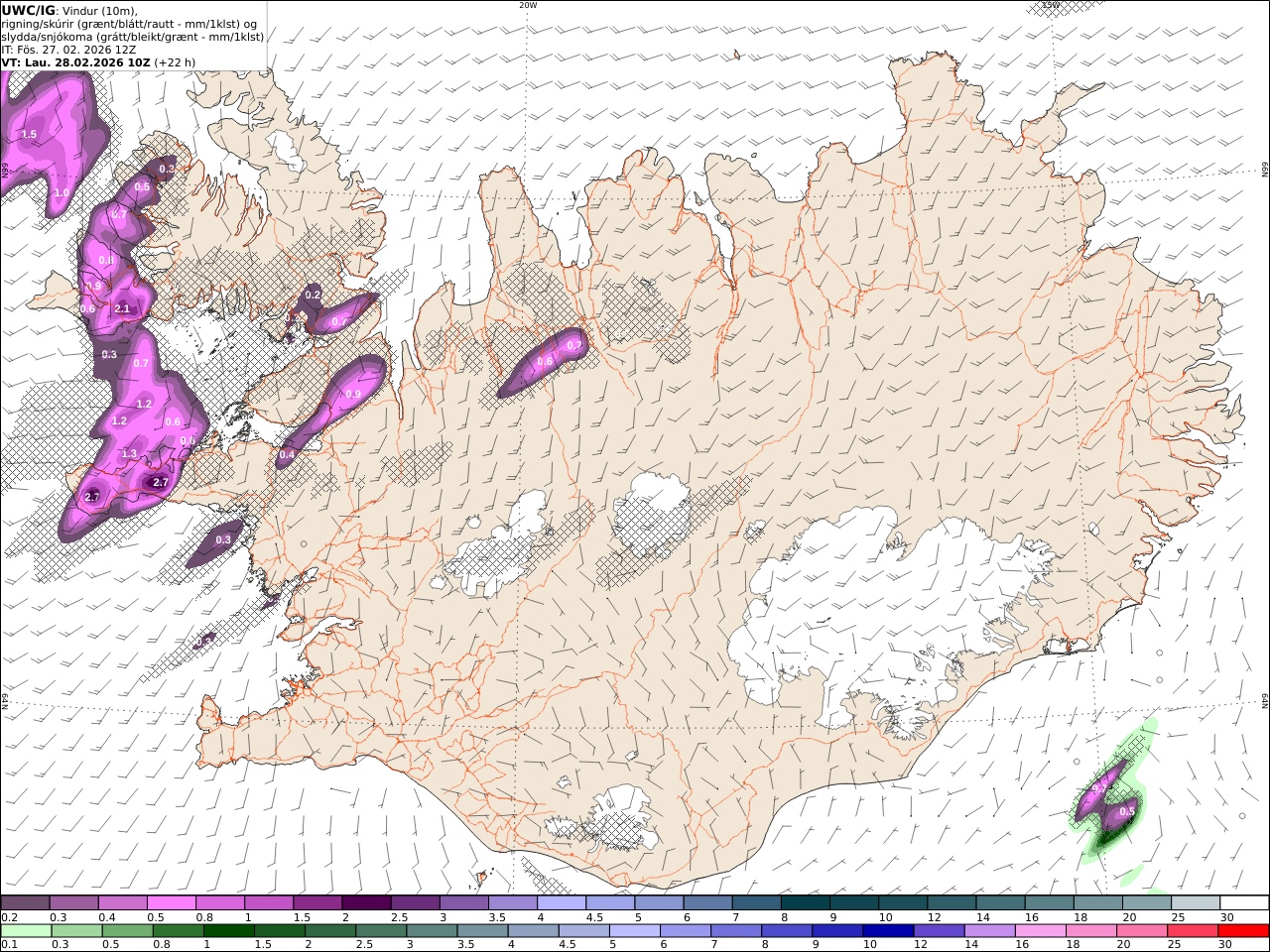Click bottom-row hot pink swatch between 20 and 25
The height and width of the screenshot is (952, 1270).
click(1141, 931)
